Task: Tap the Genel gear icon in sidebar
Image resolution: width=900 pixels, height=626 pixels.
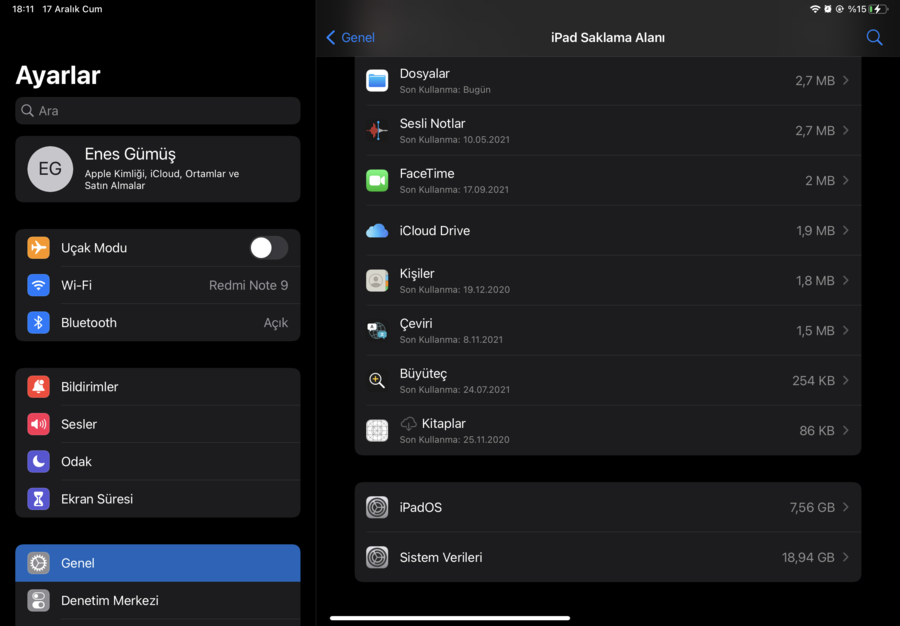Action: (38, 563)
